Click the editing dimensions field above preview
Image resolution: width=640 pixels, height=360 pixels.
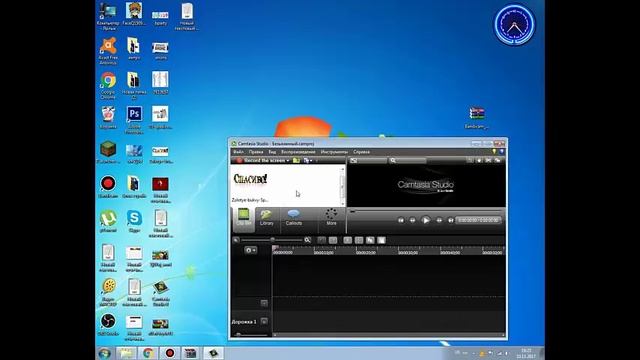coord(368,160)
